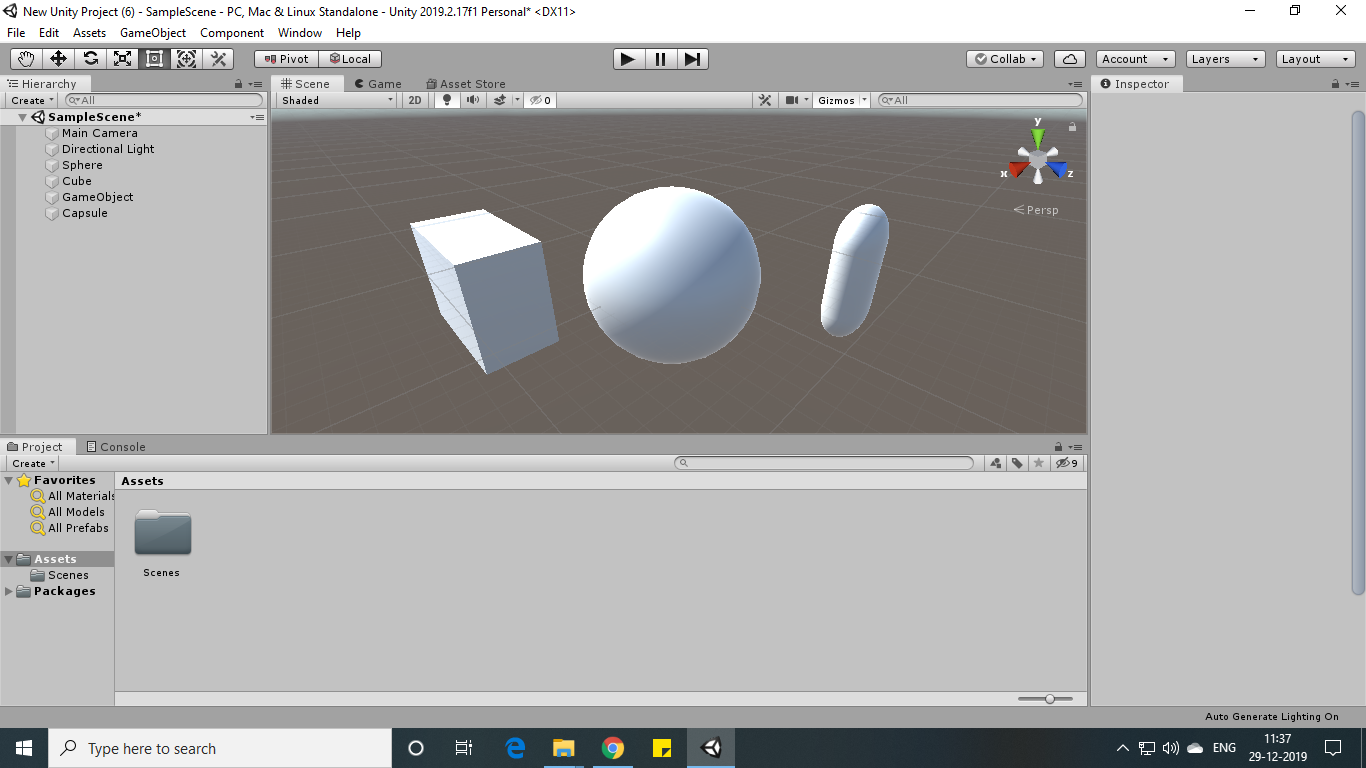
Task: Click the Project search field
Action: pos(824,463)
